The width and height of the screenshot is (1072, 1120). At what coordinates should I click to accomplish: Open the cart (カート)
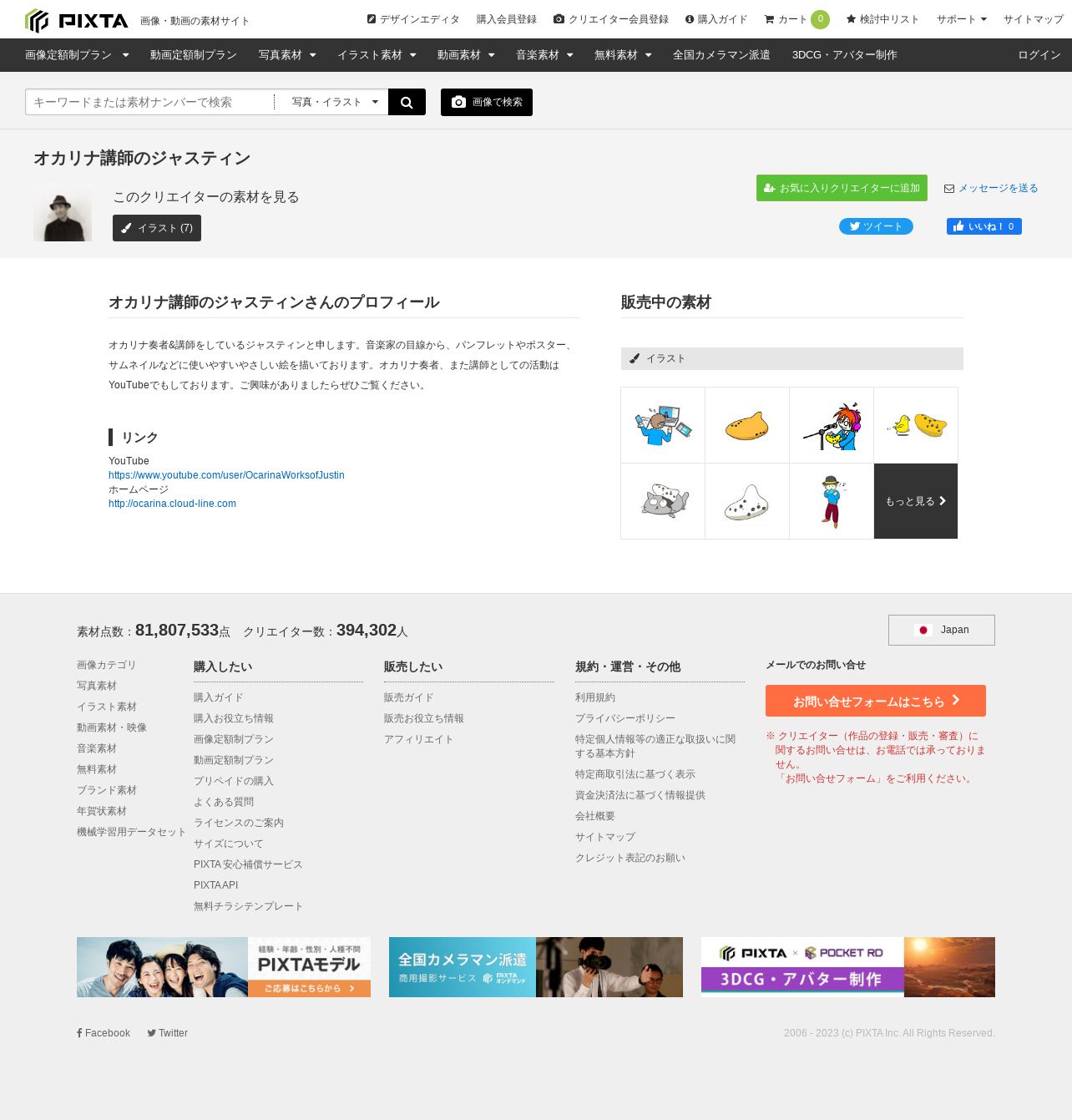(796, 19)
